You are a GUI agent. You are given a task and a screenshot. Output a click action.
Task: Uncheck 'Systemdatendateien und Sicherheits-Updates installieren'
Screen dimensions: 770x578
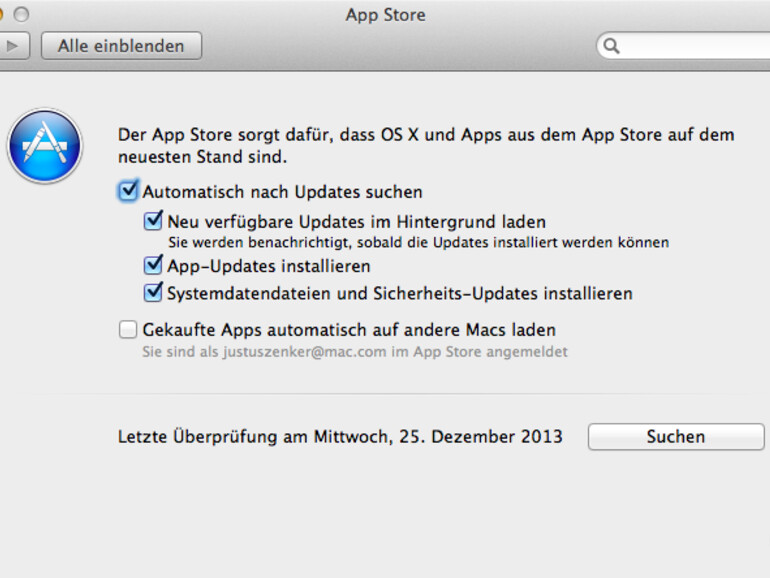[x=153, y=293]
